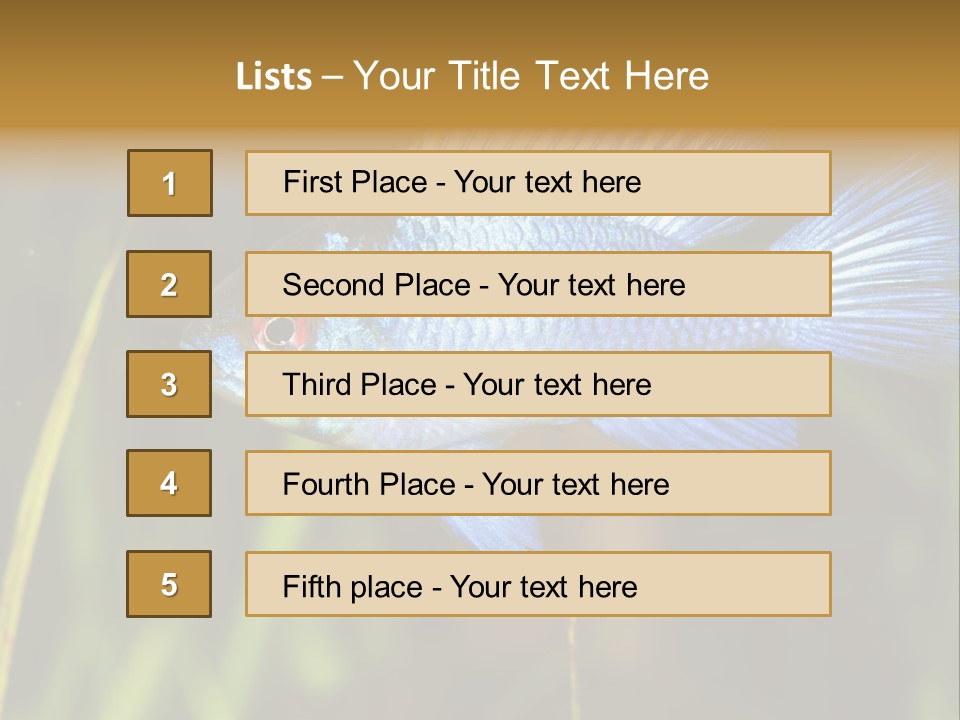Click the fish's red eye

tap(281, 332)
